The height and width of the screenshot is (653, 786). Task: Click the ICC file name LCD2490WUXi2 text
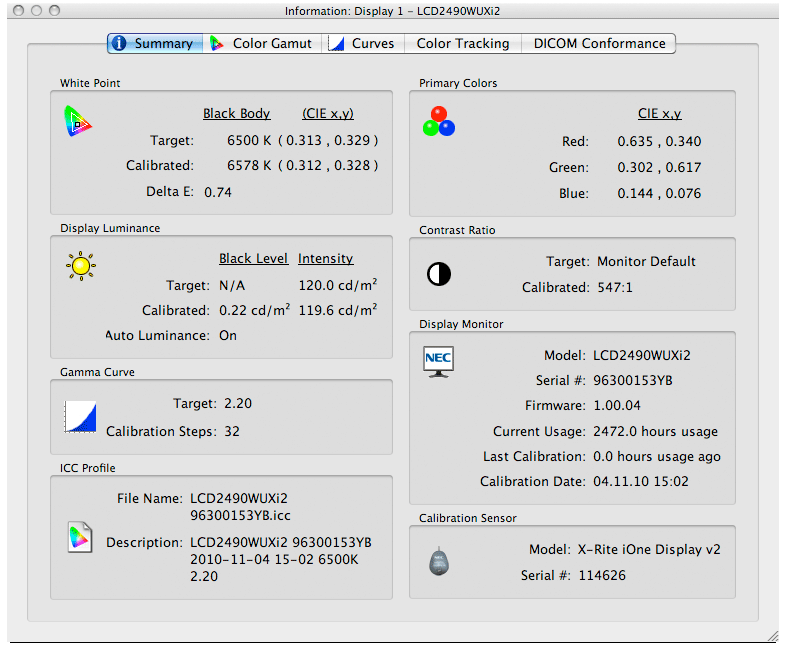238,498
